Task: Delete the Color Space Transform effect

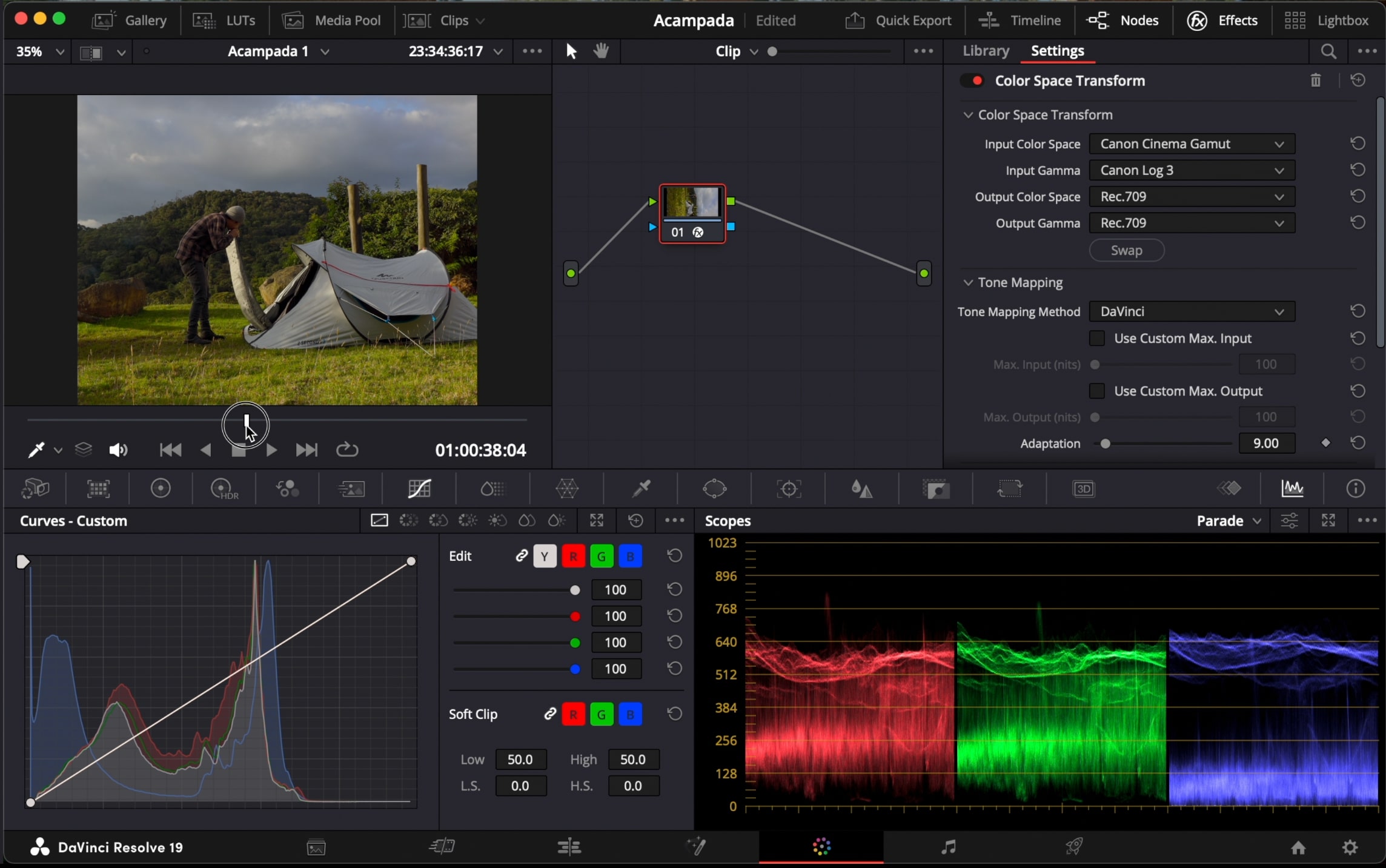Action: [x=1315, y=81]
